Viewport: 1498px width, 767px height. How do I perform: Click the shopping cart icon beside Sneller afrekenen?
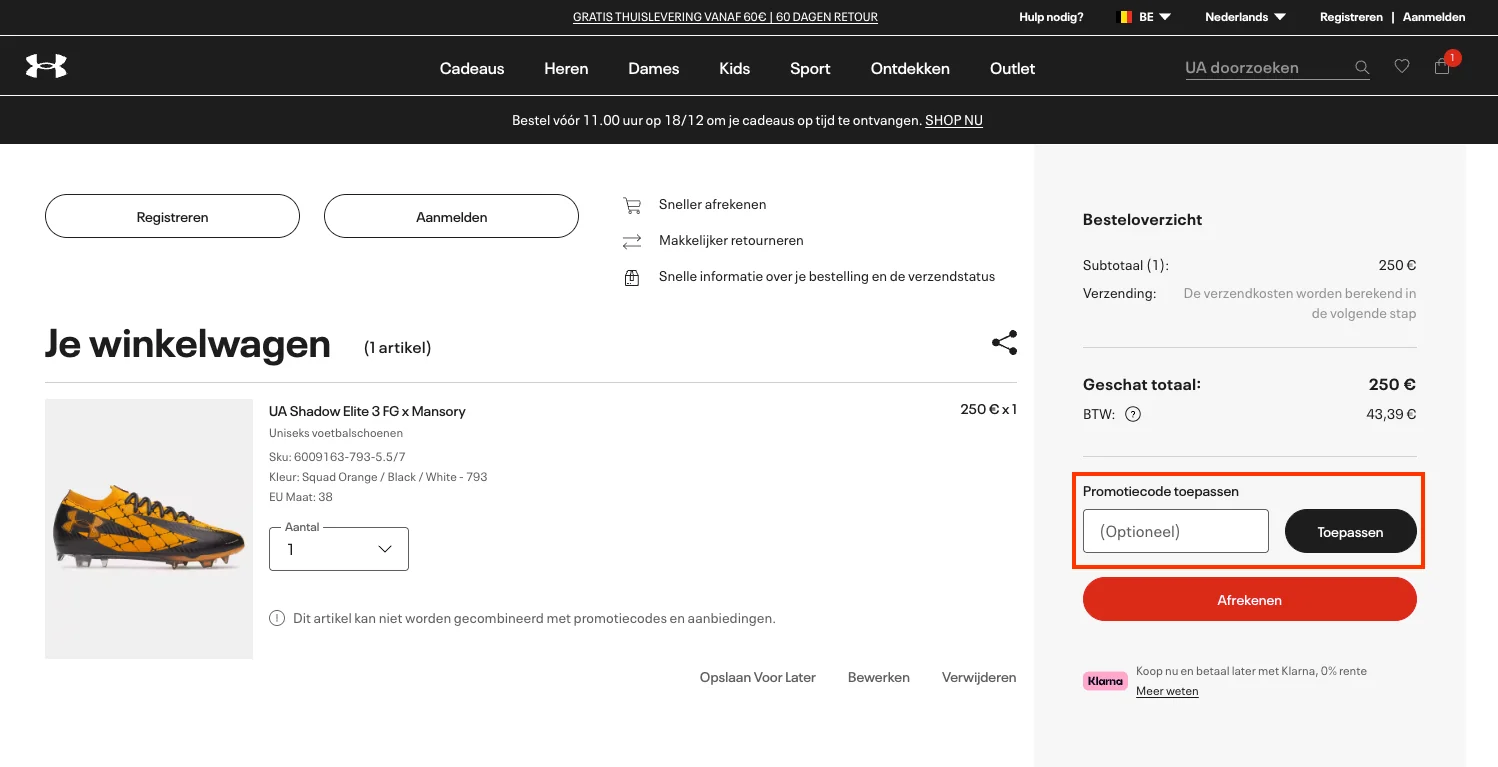coord(632,204)
